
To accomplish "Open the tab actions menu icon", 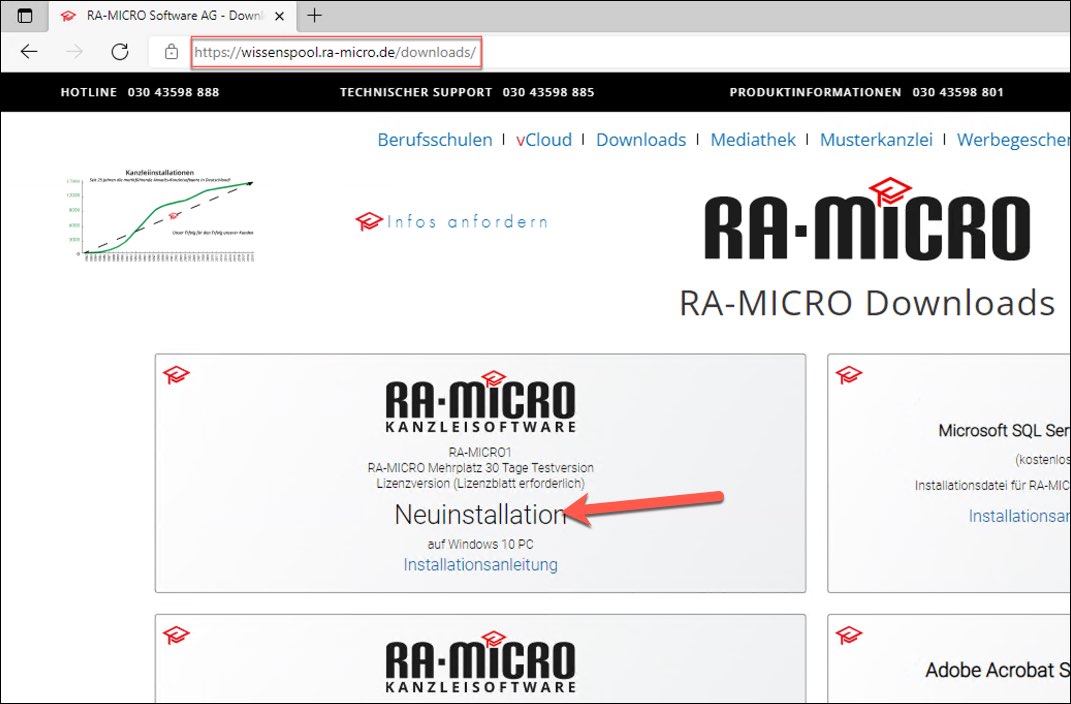I will [x=25, y=16].
